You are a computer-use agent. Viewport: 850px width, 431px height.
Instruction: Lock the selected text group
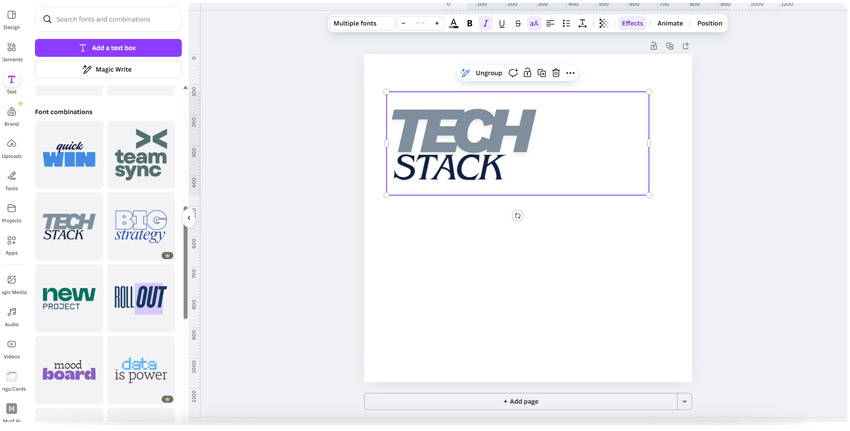527,73
